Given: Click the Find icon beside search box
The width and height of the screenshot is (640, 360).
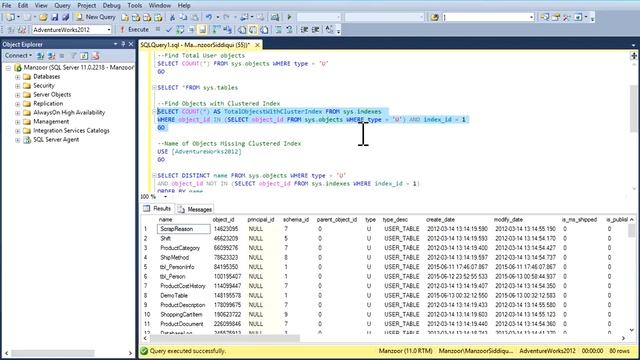Looking at the screenshot, I should click(435, 17).
